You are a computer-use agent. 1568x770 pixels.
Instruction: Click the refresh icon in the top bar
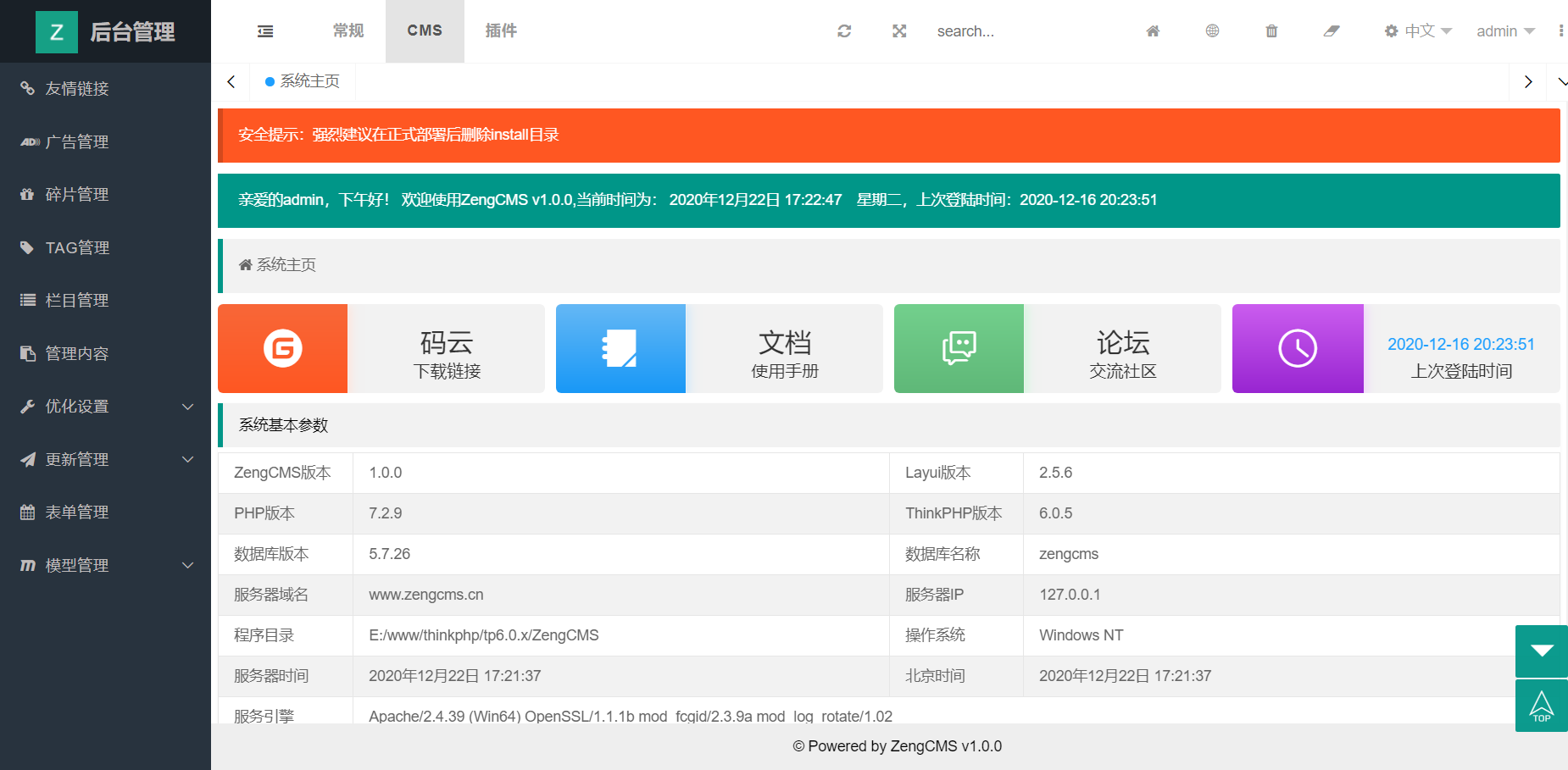click(844, 31)
